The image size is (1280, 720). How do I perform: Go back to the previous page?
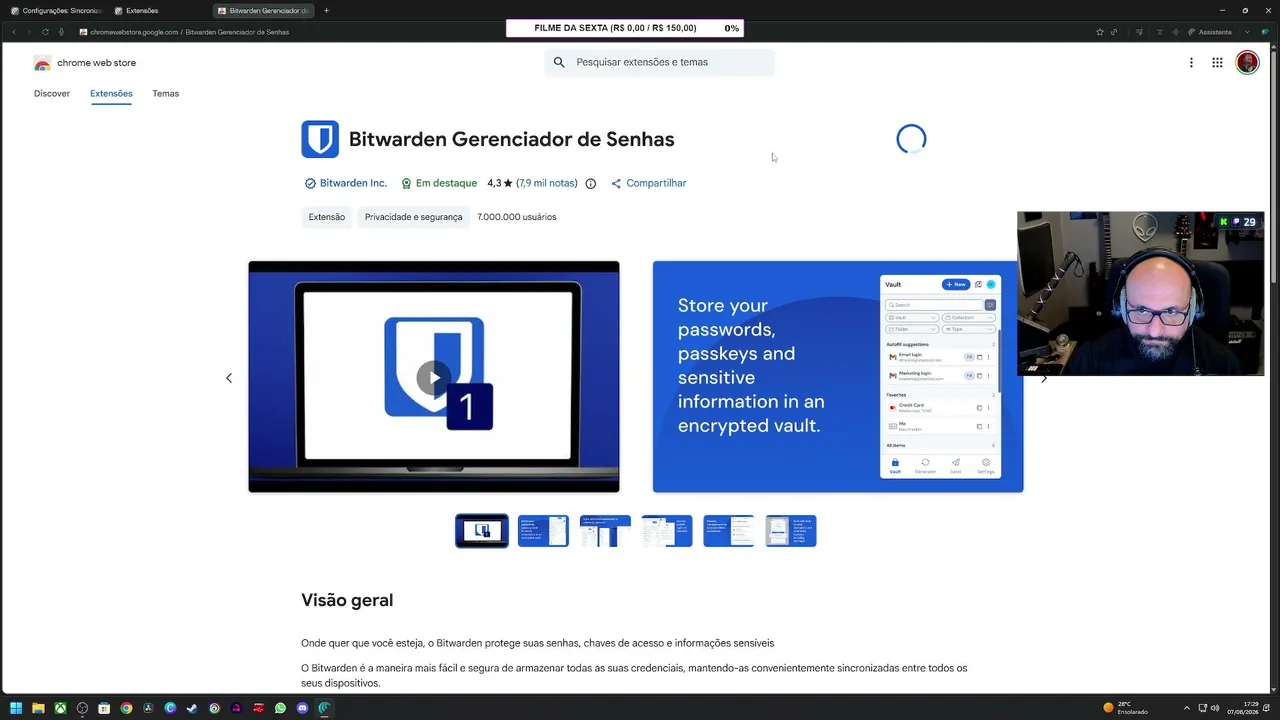coord(14,32)
